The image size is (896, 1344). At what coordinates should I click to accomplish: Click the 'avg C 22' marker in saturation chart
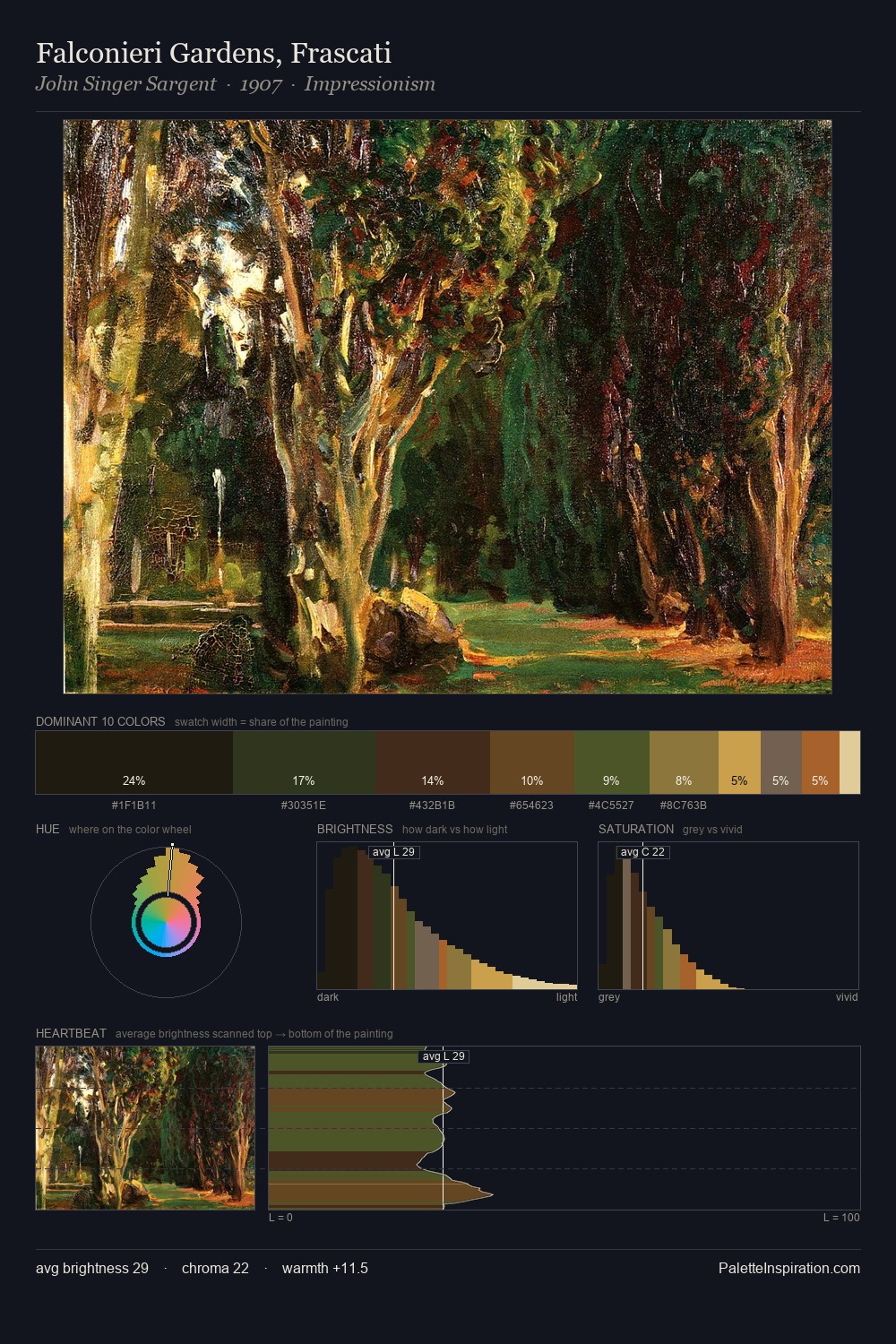(643, 851)
